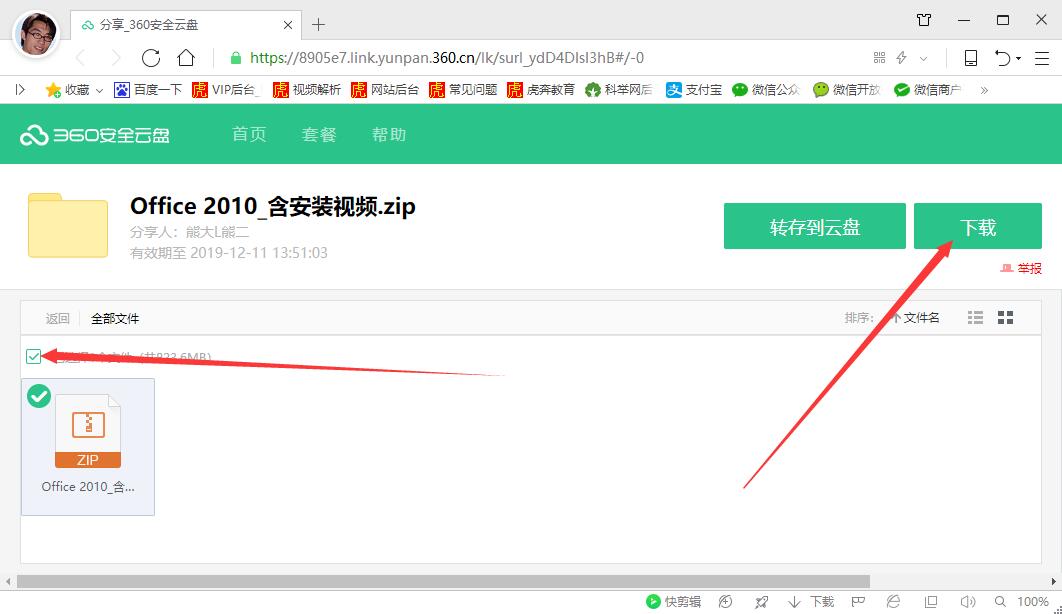Toggle the status bar sound speaker icon
Viewport: 1062px width, 614px height.
(x=968, y=602)
